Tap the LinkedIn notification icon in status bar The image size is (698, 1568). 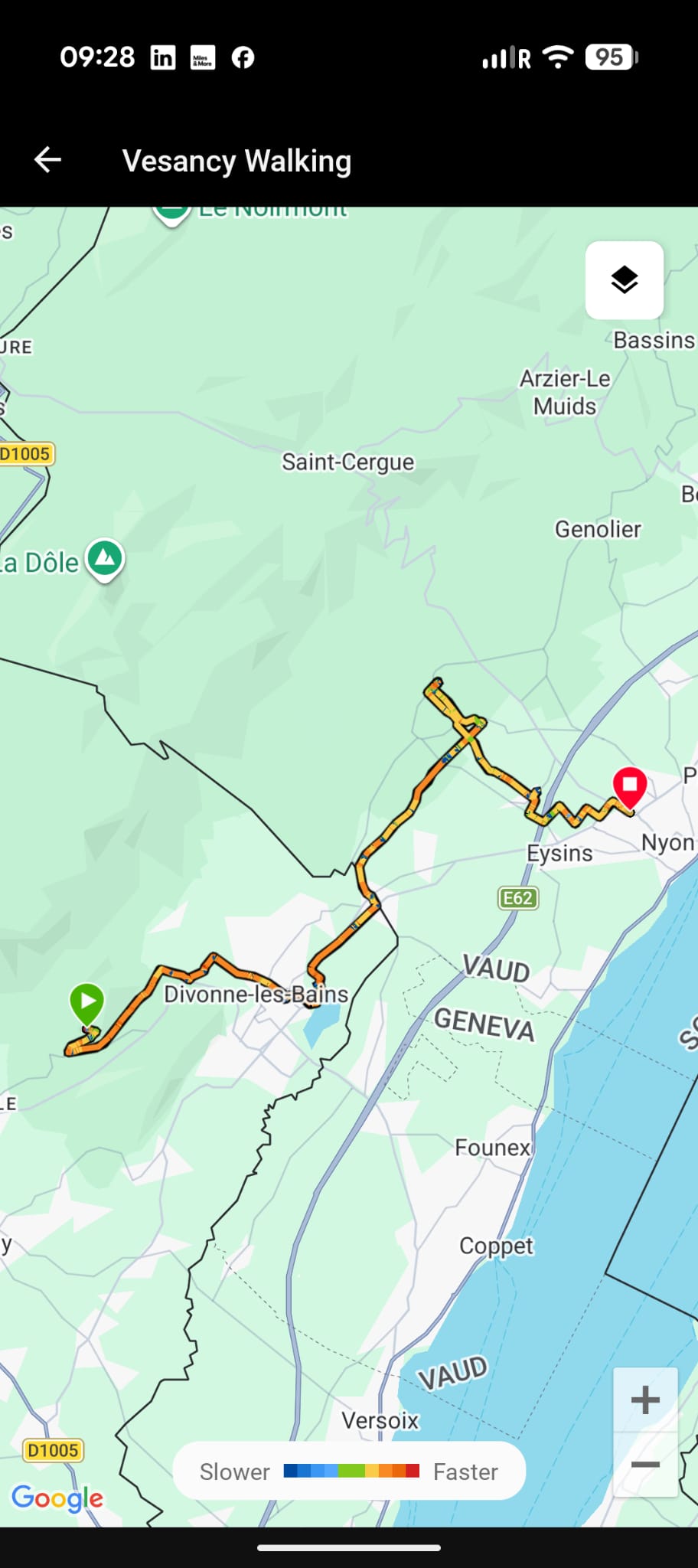coord(162,57)
